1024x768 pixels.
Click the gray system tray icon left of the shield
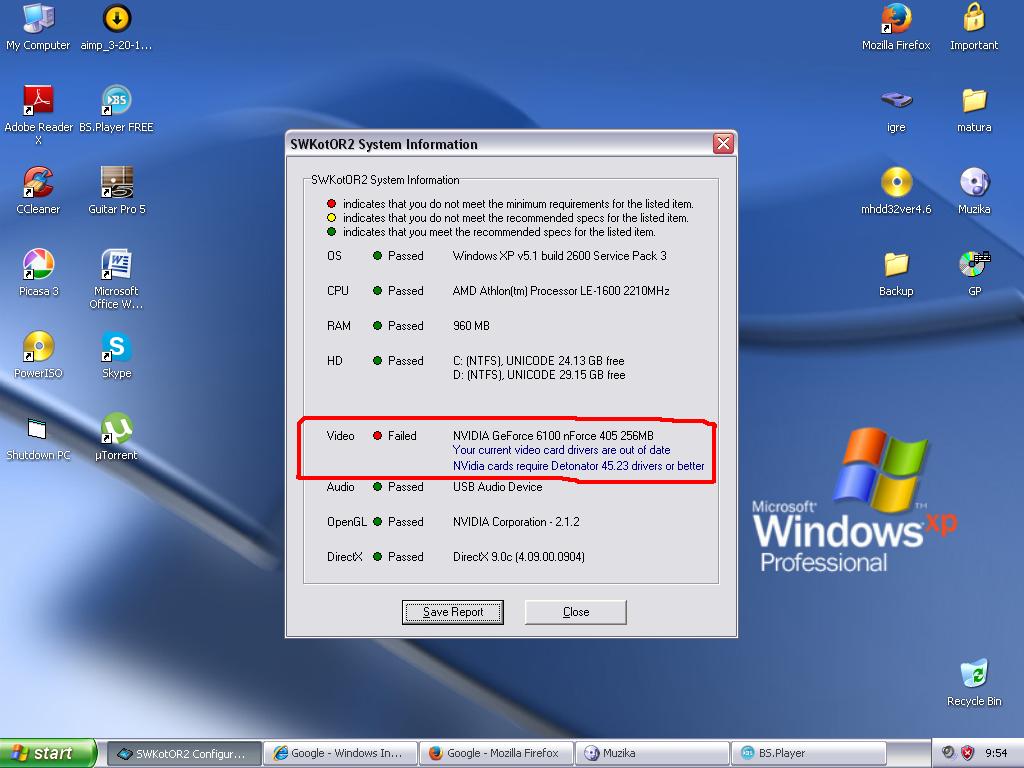948,752
